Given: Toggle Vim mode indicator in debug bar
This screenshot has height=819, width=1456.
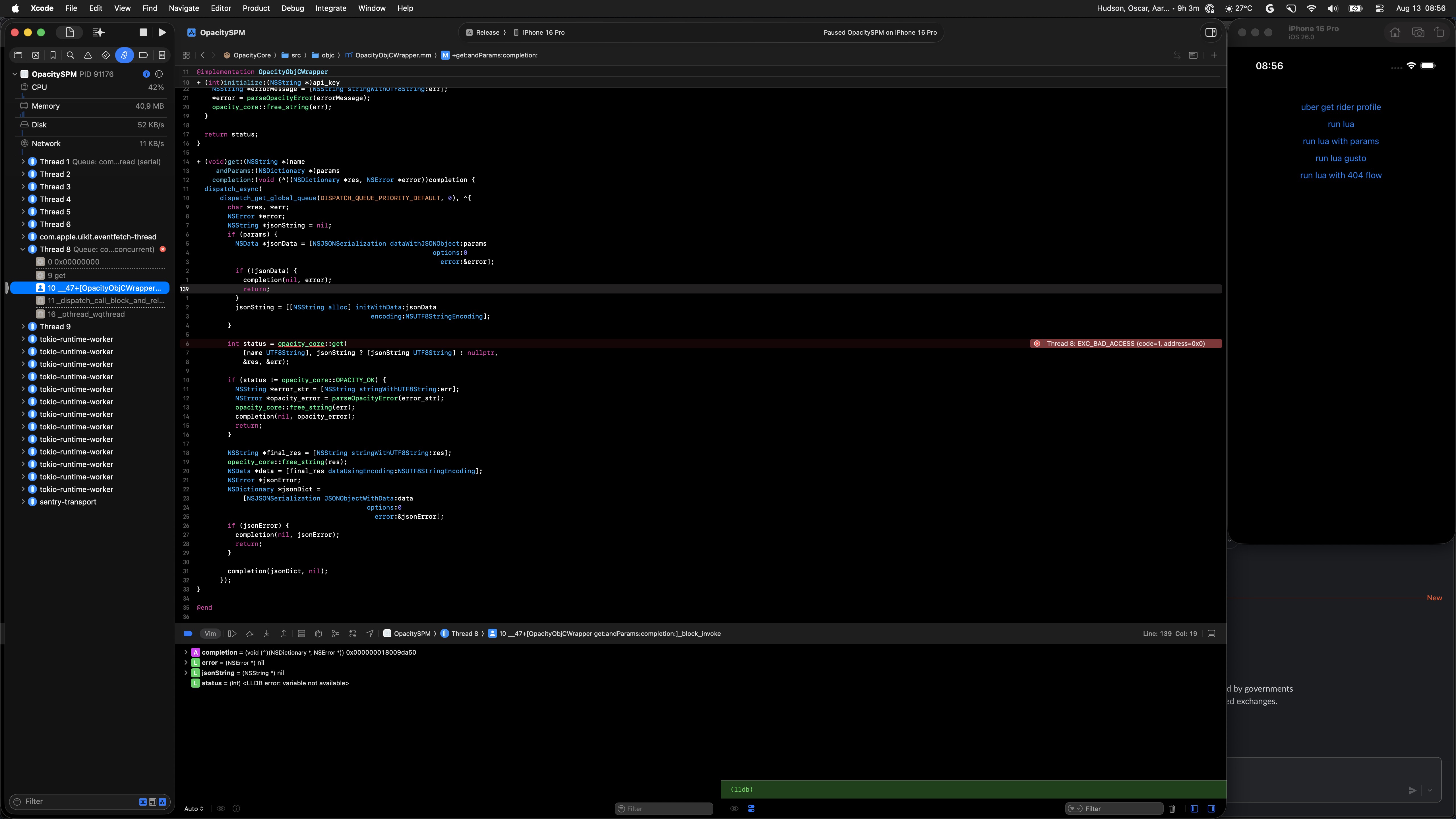Looking at the screenshot, I should coord(210,634).
